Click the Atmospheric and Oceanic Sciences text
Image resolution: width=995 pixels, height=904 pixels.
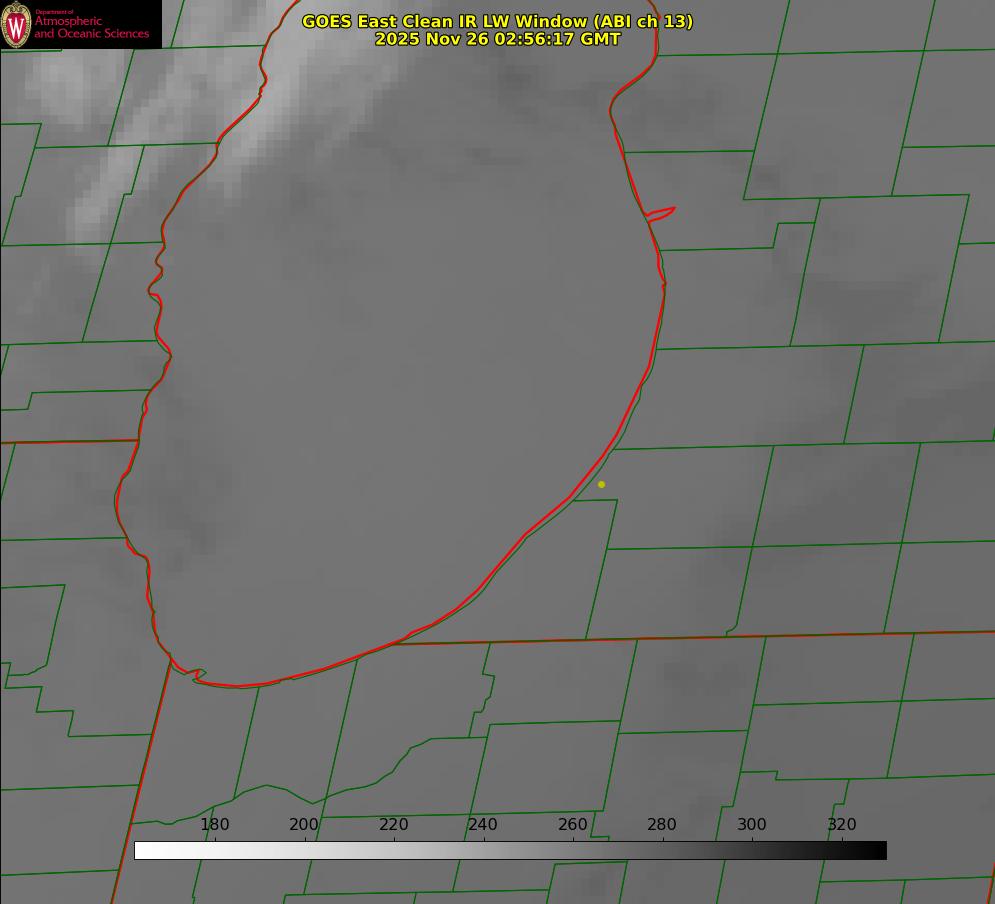91,27
